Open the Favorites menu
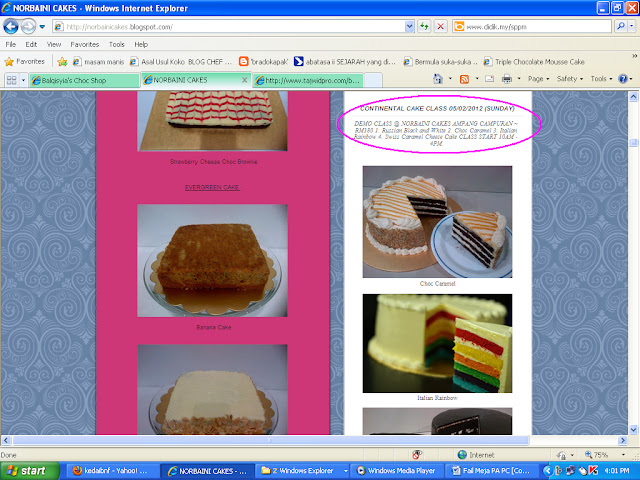 84,44
